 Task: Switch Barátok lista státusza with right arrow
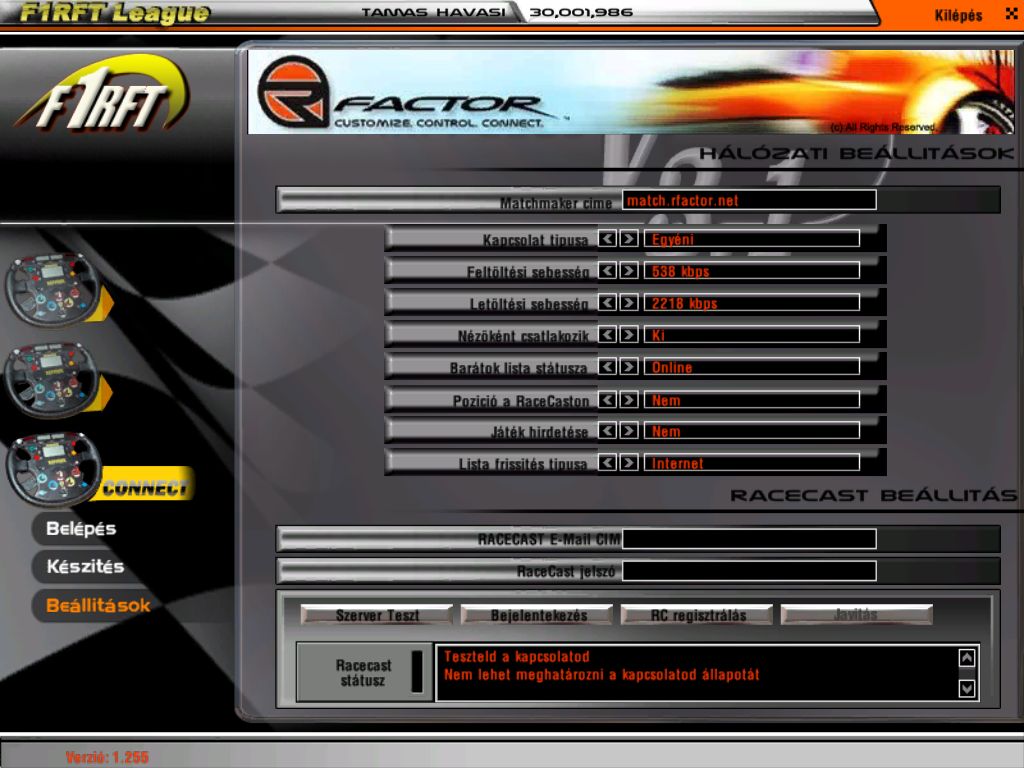629,366
